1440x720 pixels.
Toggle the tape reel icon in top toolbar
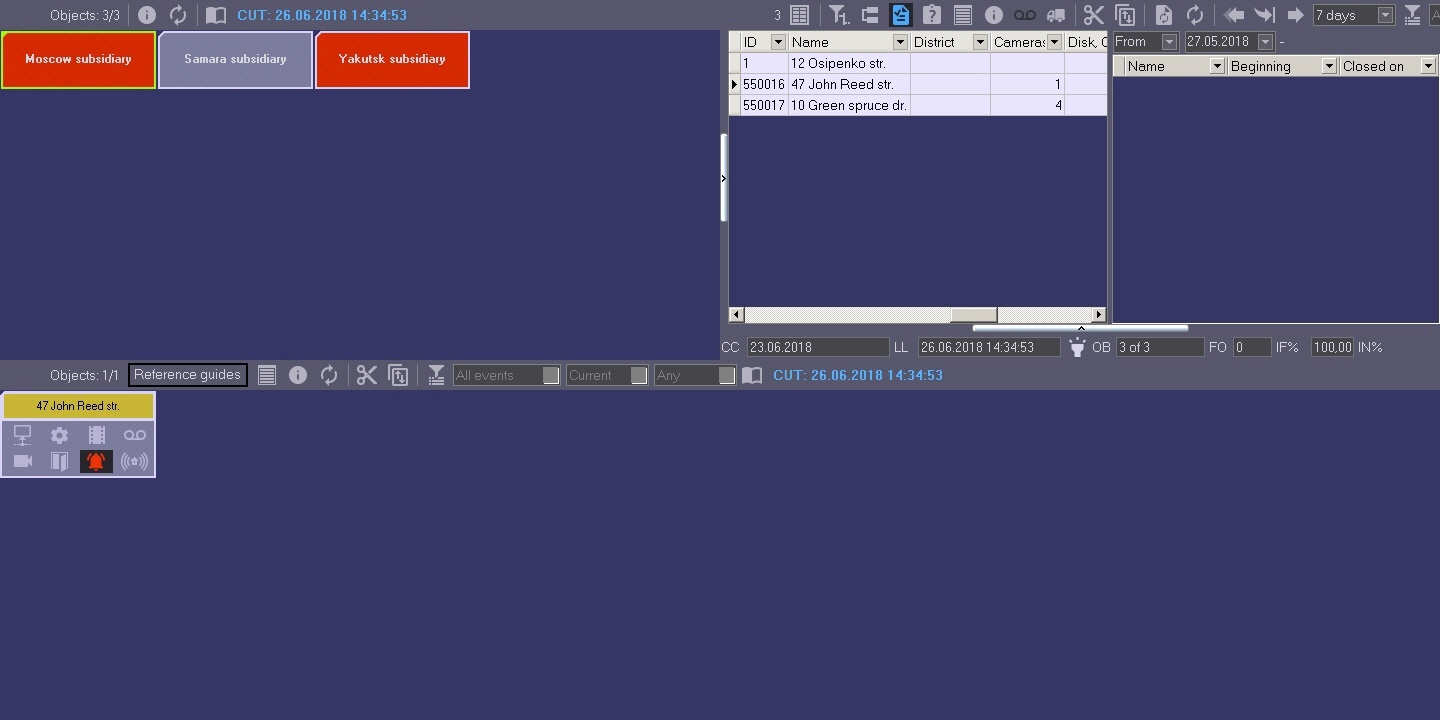coord(1025,15)
